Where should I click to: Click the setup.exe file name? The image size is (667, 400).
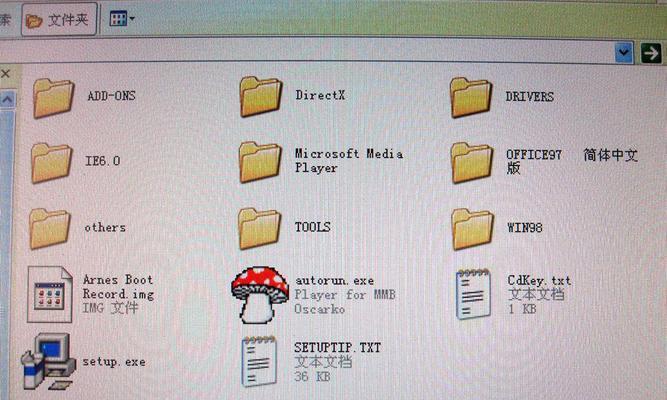pos(114,362)
